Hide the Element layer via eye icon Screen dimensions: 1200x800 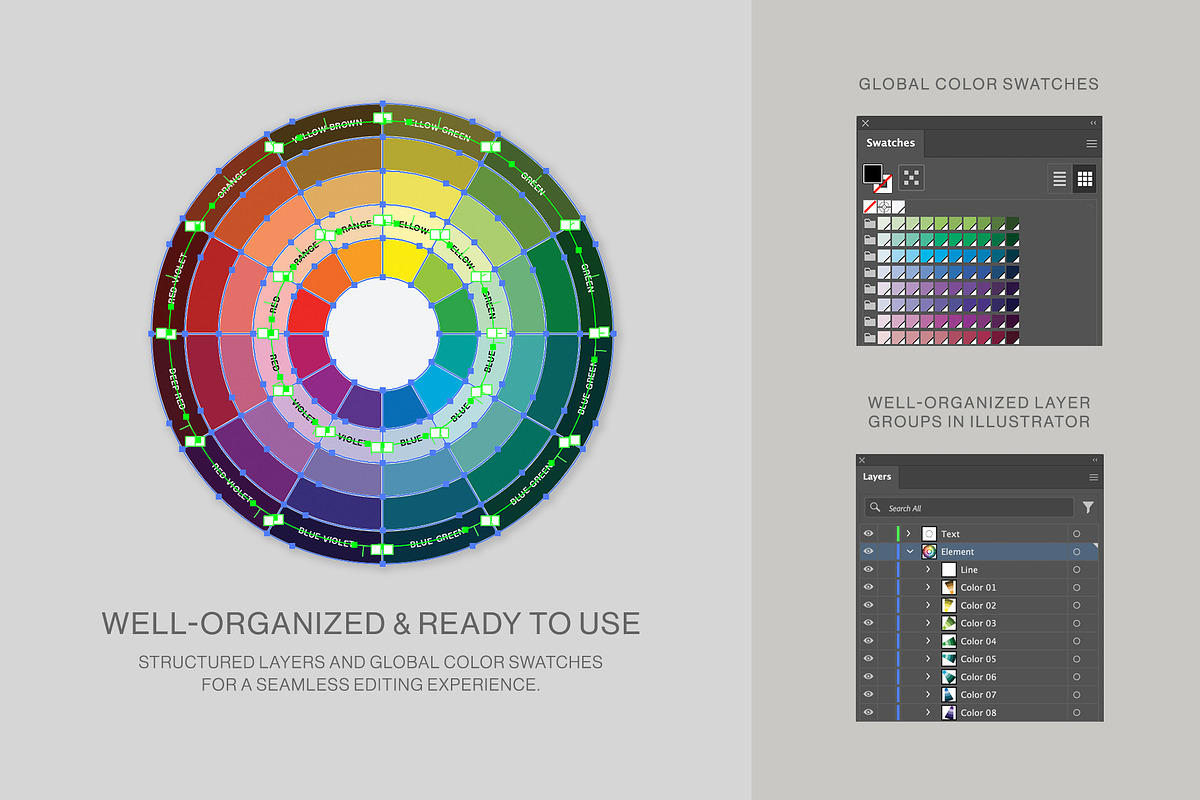[x=868, y=552]
